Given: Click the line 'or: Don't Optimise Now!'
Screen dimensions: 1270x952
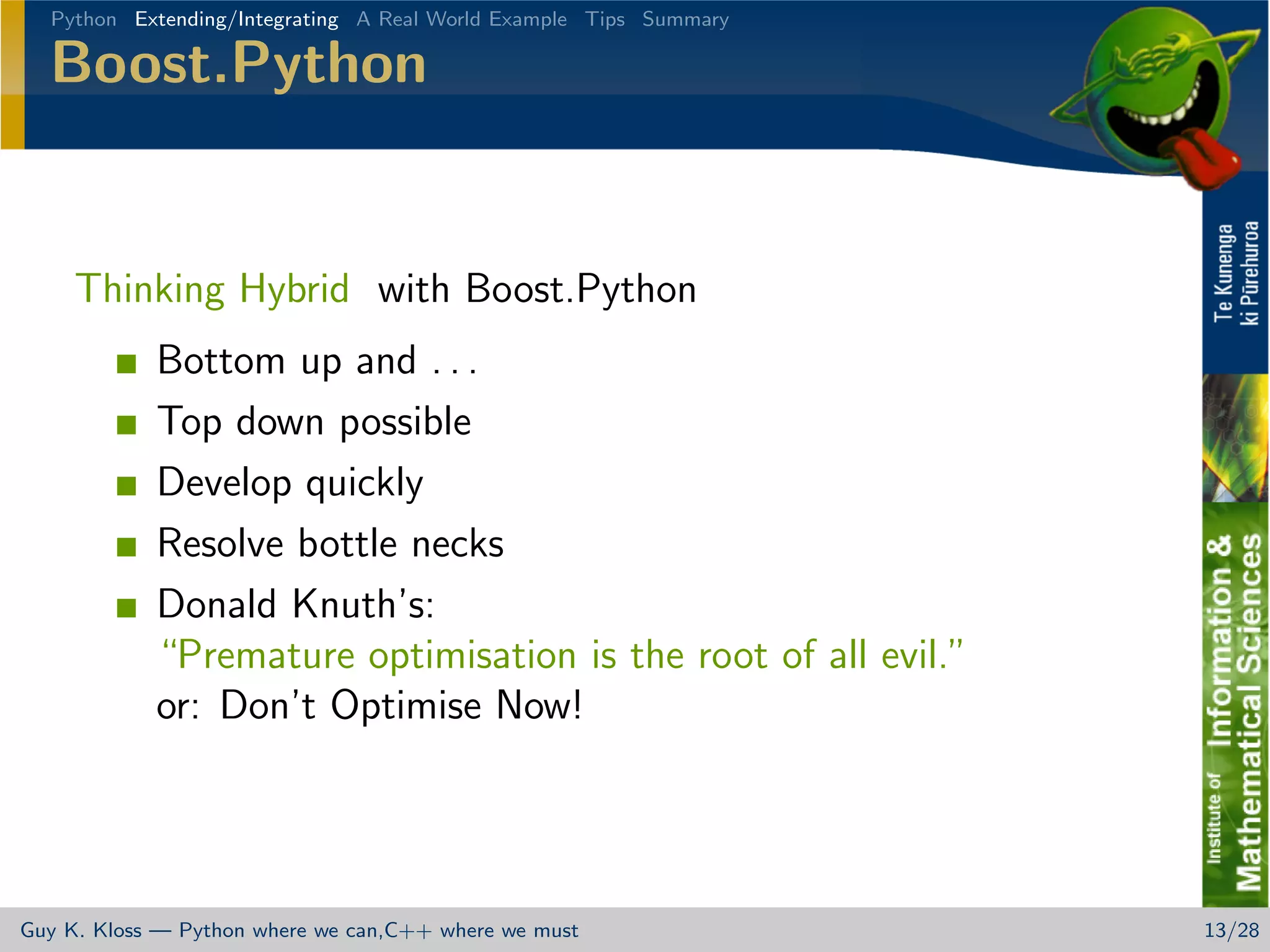Looking at the screenshot, I should click(x=370, y=706).
